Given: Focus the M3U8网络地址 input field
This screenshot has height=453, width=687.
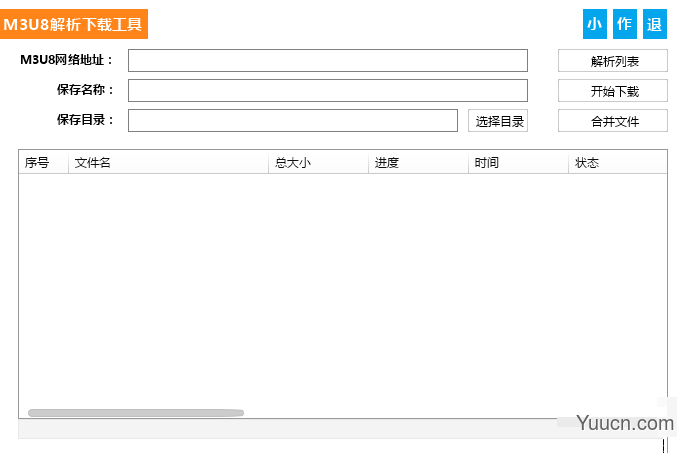Looking at the screenshot, I should pyautogui.click(x=328, y=60).
